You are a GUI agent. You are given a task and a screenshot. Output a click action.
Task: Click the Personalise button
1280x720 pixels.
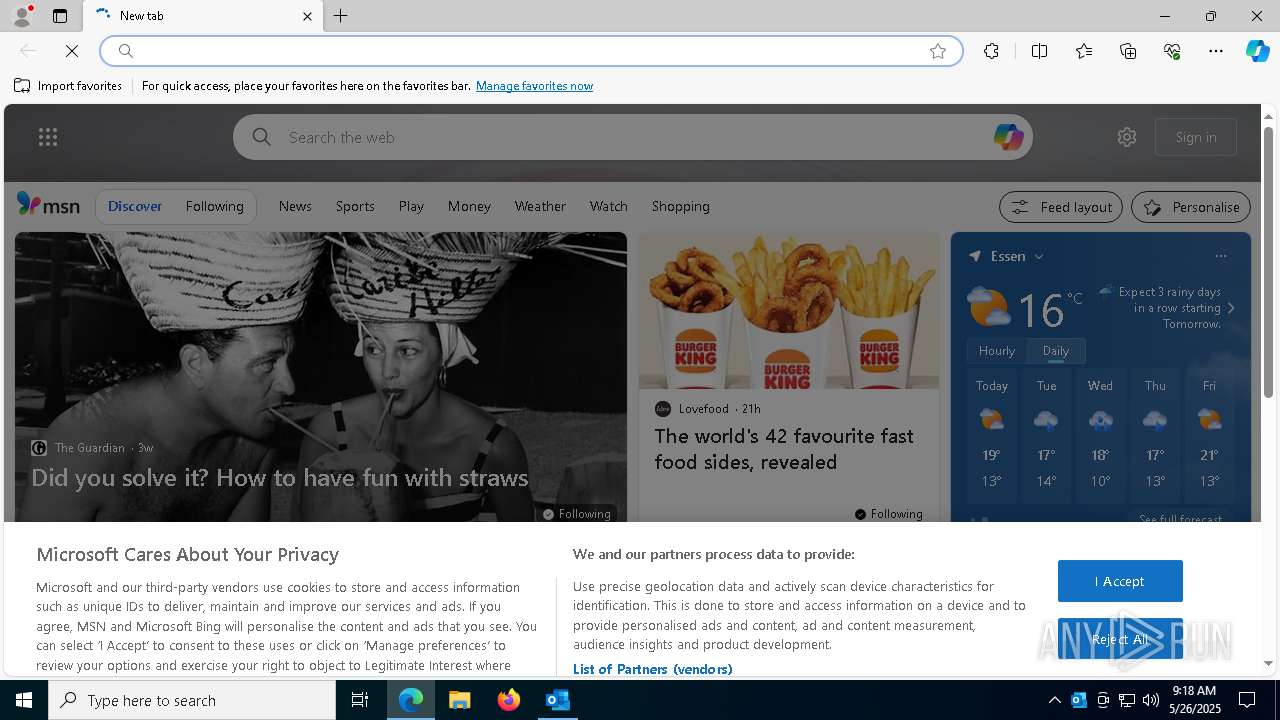coord(1191,207)
